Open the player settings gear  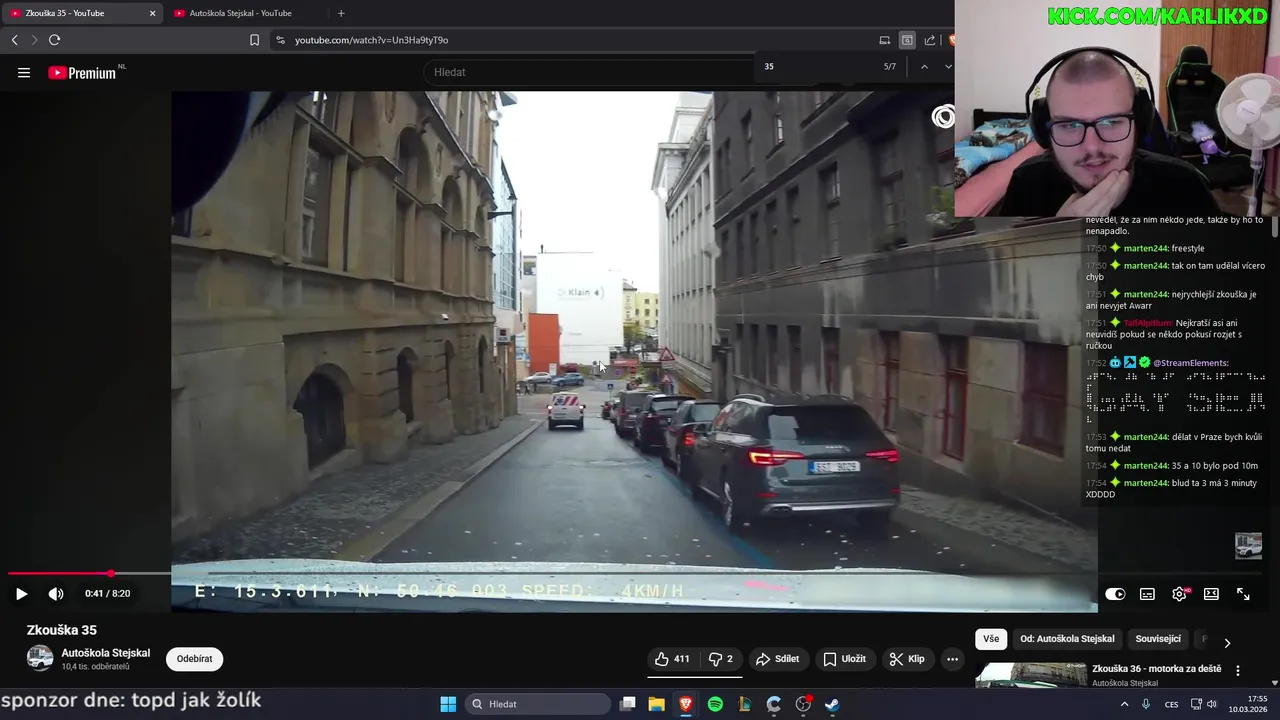coord(1179,594)
